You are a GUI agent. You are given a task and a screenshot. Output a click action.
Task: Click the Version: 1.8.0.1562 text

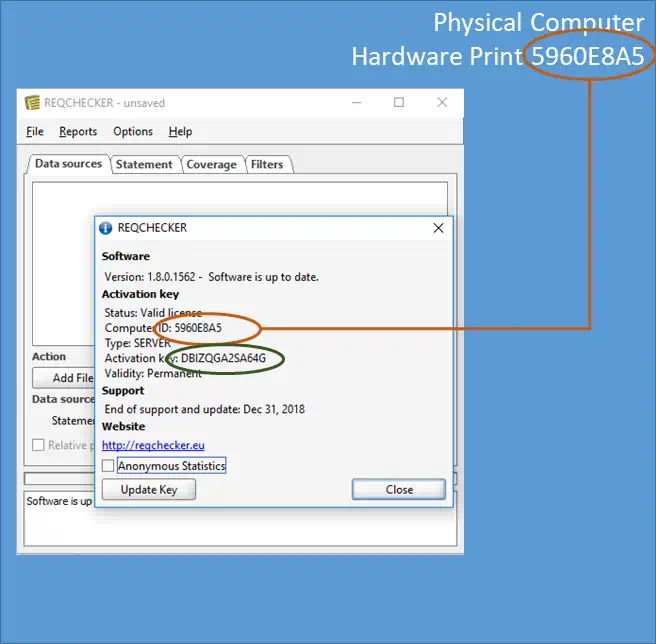150,277
